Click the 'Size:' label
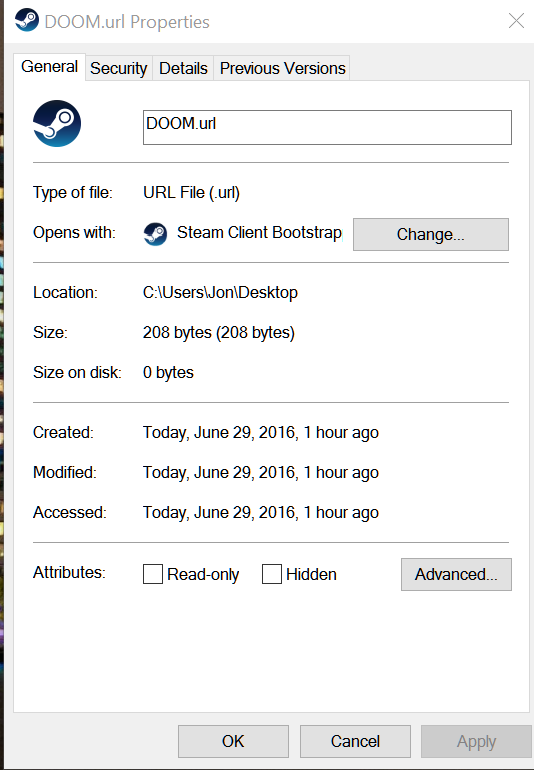 tap(50, 333)
